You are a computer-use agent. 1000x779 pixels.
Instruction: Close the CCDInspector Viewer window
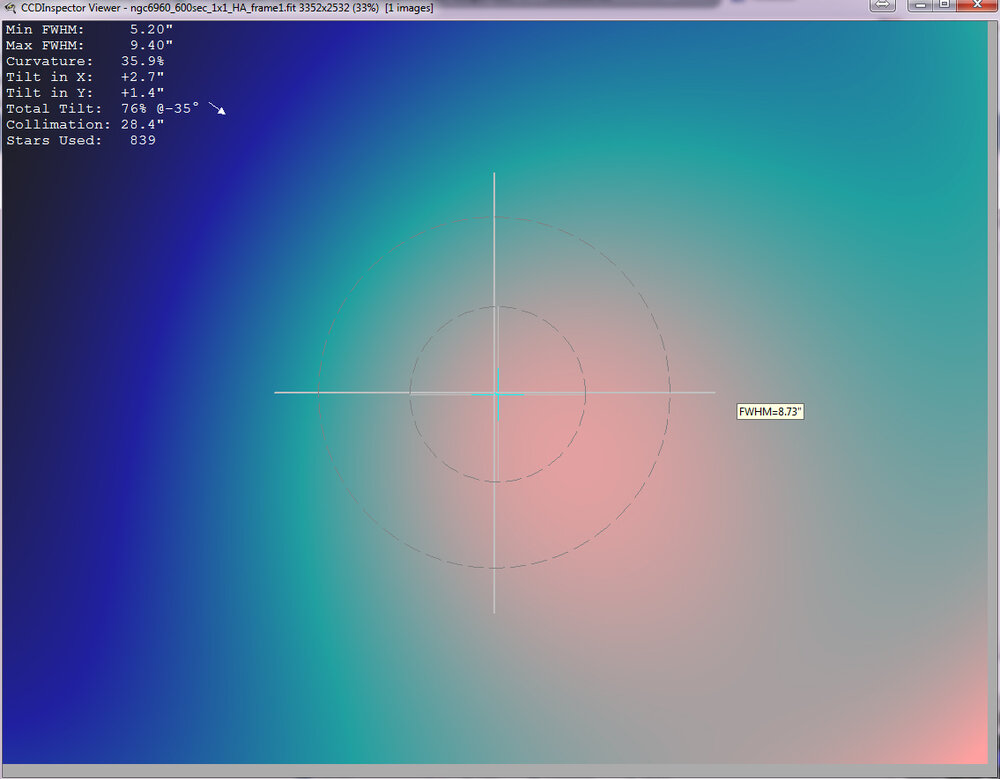click(976, 5)
